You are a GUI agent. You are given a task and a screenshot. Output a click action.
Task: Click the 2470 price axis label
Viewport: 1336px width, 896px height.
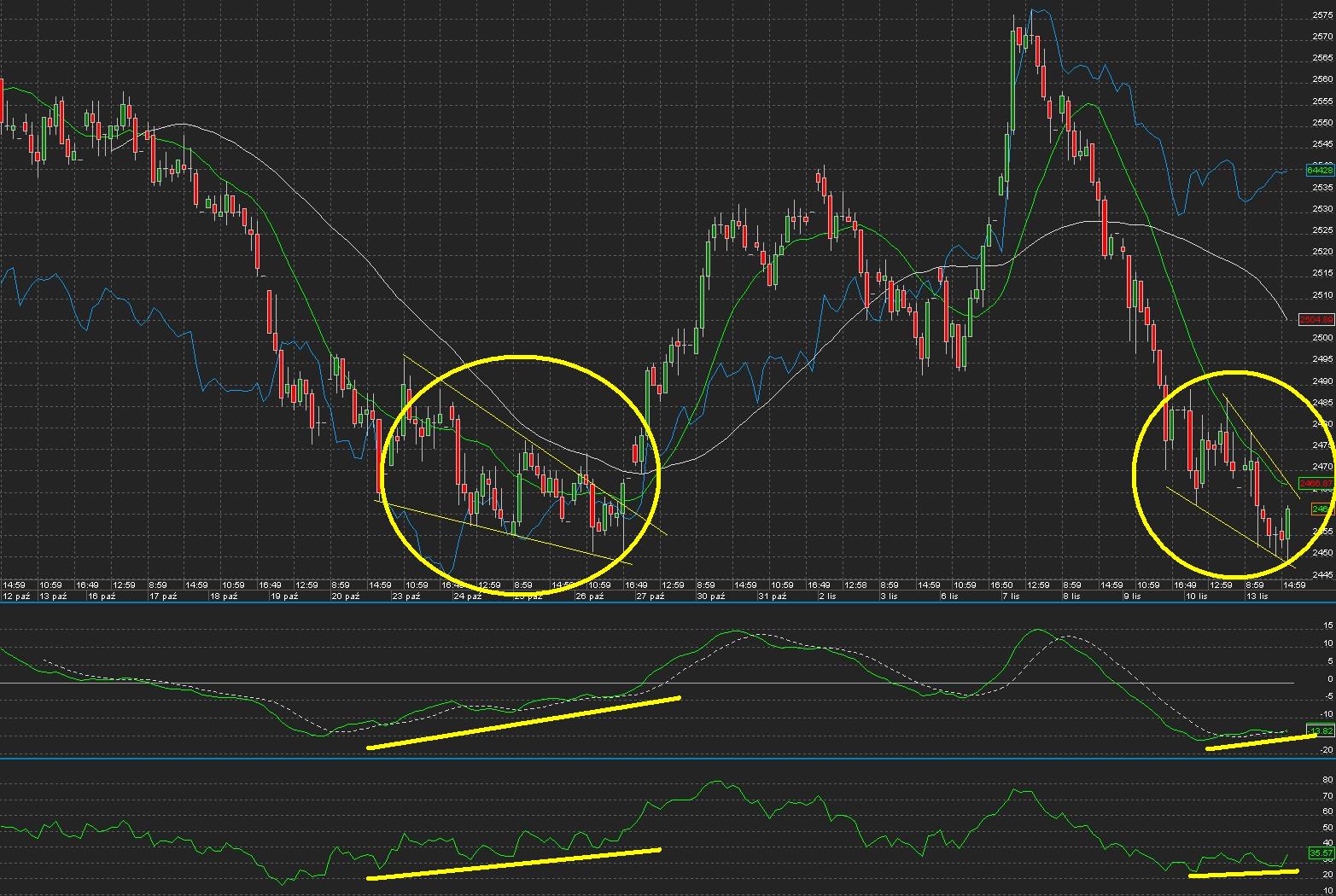(x=1322, y=467)
